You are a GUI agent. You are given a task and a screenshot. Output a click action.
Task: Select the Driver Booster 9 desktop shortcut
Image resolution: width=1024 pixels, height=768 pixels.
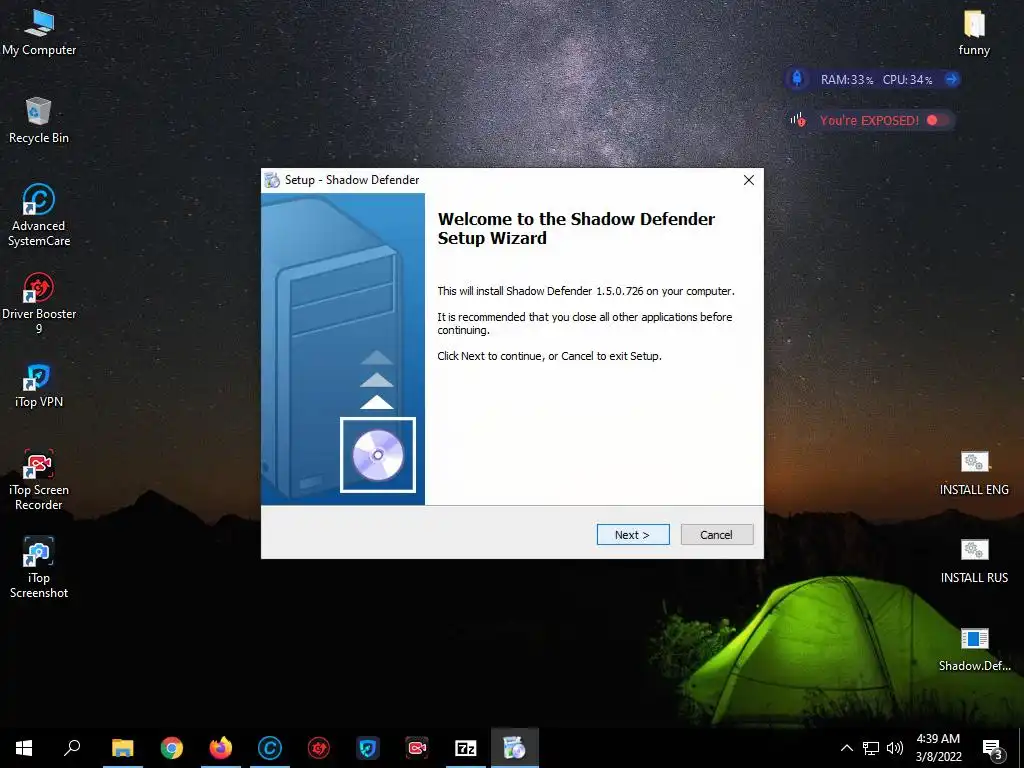[39, 304]
